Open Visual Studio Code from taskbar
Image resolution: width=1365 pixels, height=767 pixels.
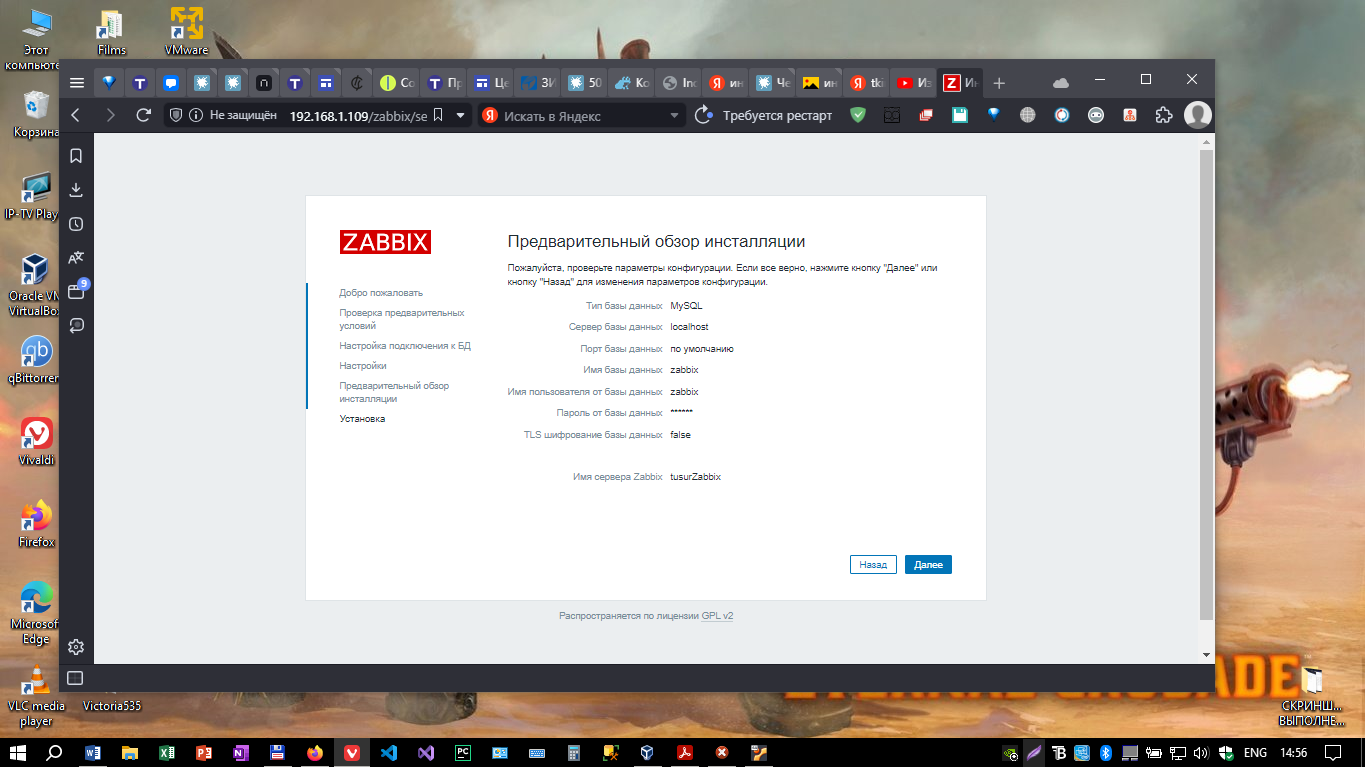click(389, 752)
